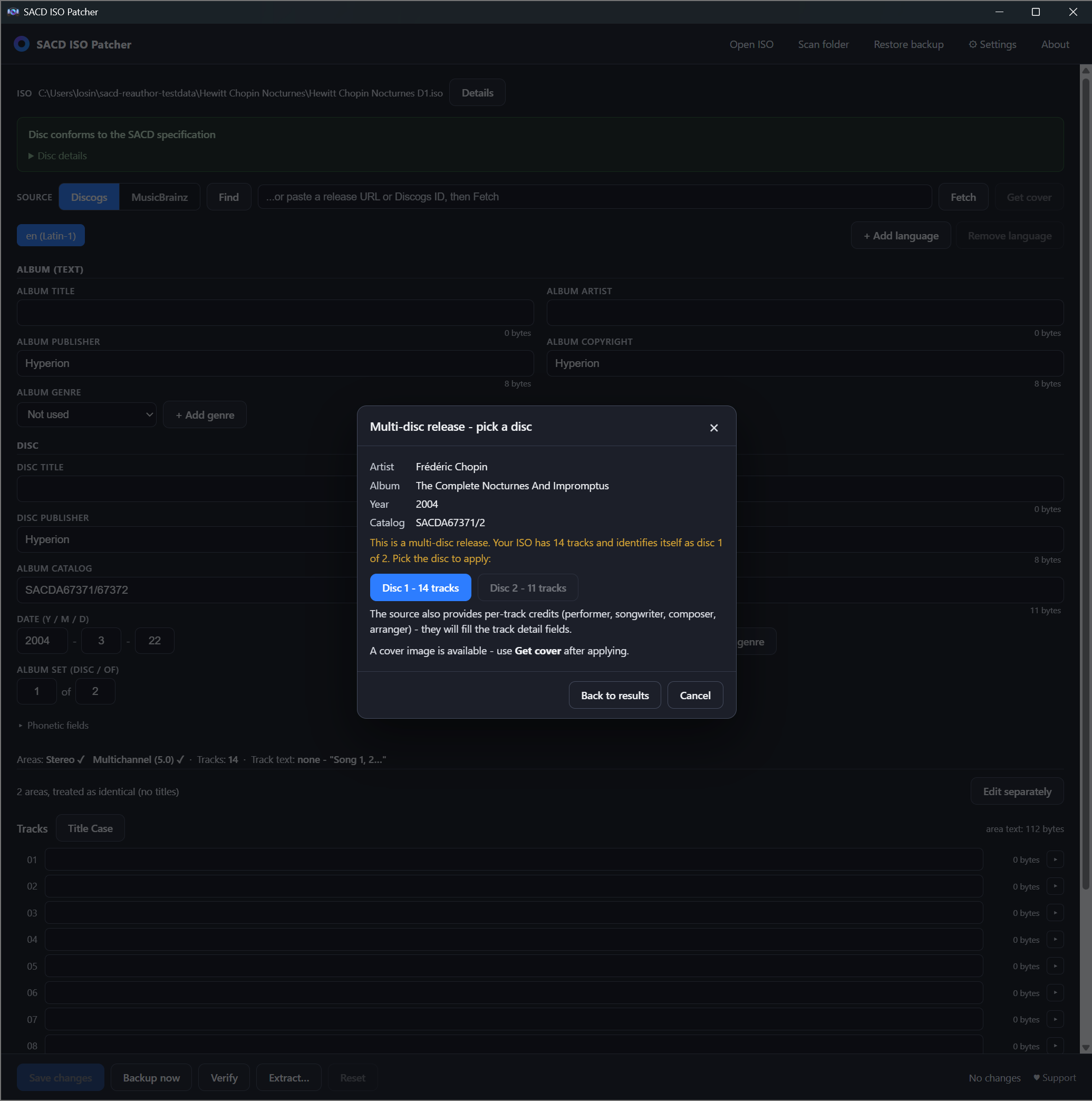Screen dimensions: 1092x1101
Task: Click + Add genre
Action: (x=205, y=414)
